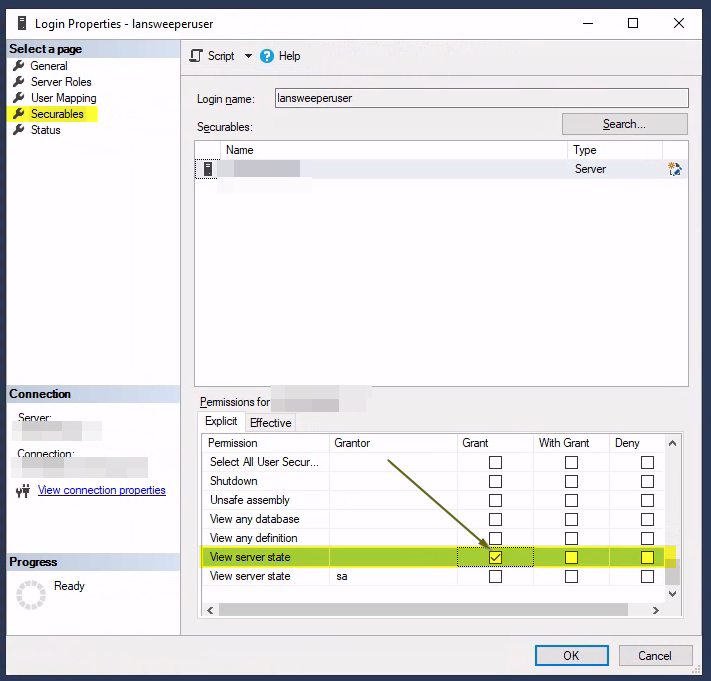This screenshot has width=711, height=681.
Task: Uncheck Grant for highlighted View server state
Action: tap(495, 557)
